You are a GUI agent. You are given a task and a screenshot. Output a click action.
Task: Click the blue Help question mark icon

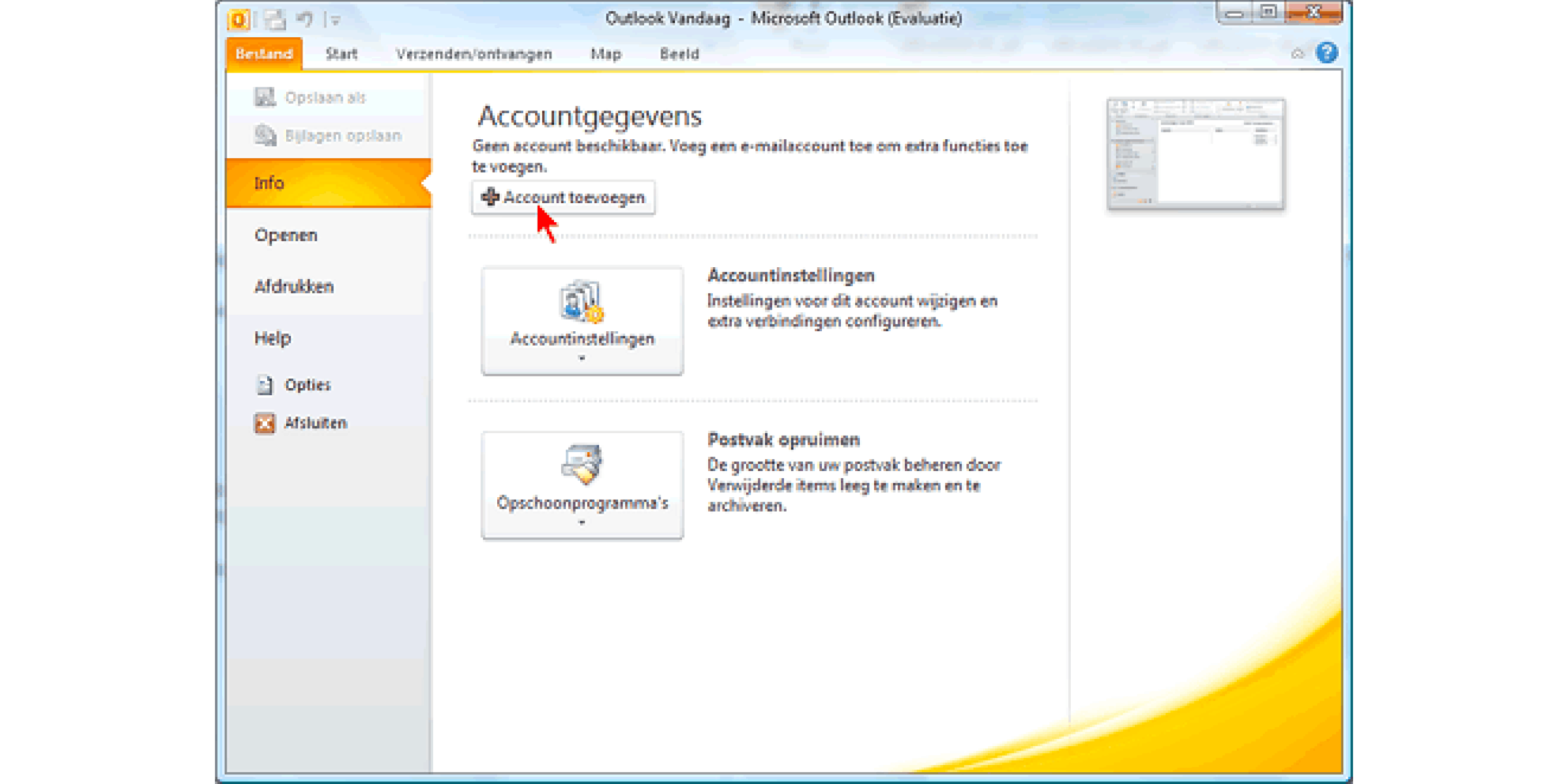1327,52
